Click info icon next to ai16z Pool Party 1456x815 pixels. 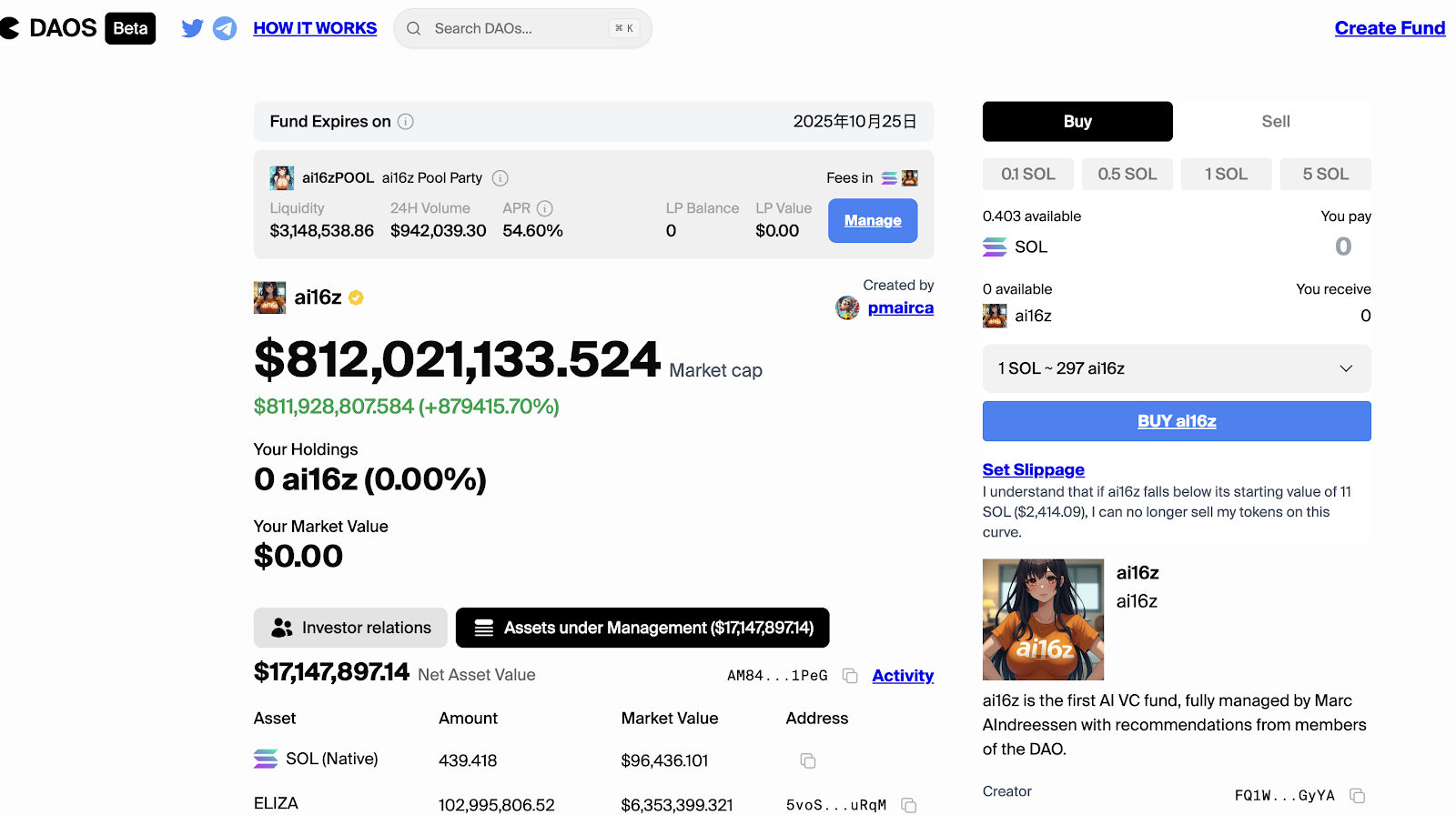point(500,178)
